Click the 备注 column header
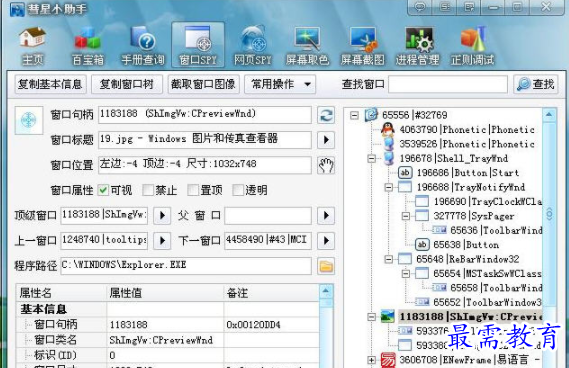Screen dimensions: 569x368 click(x=271, y=293)
